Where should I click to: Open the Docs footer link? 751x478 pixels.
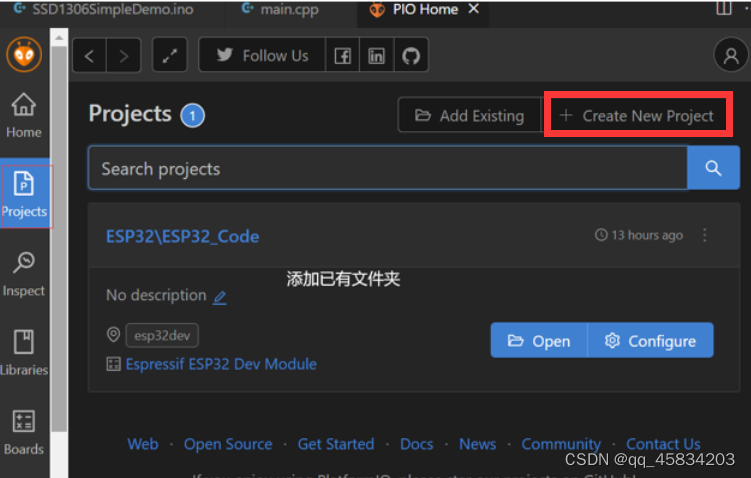pyautogui.click(x=416, y=444)
